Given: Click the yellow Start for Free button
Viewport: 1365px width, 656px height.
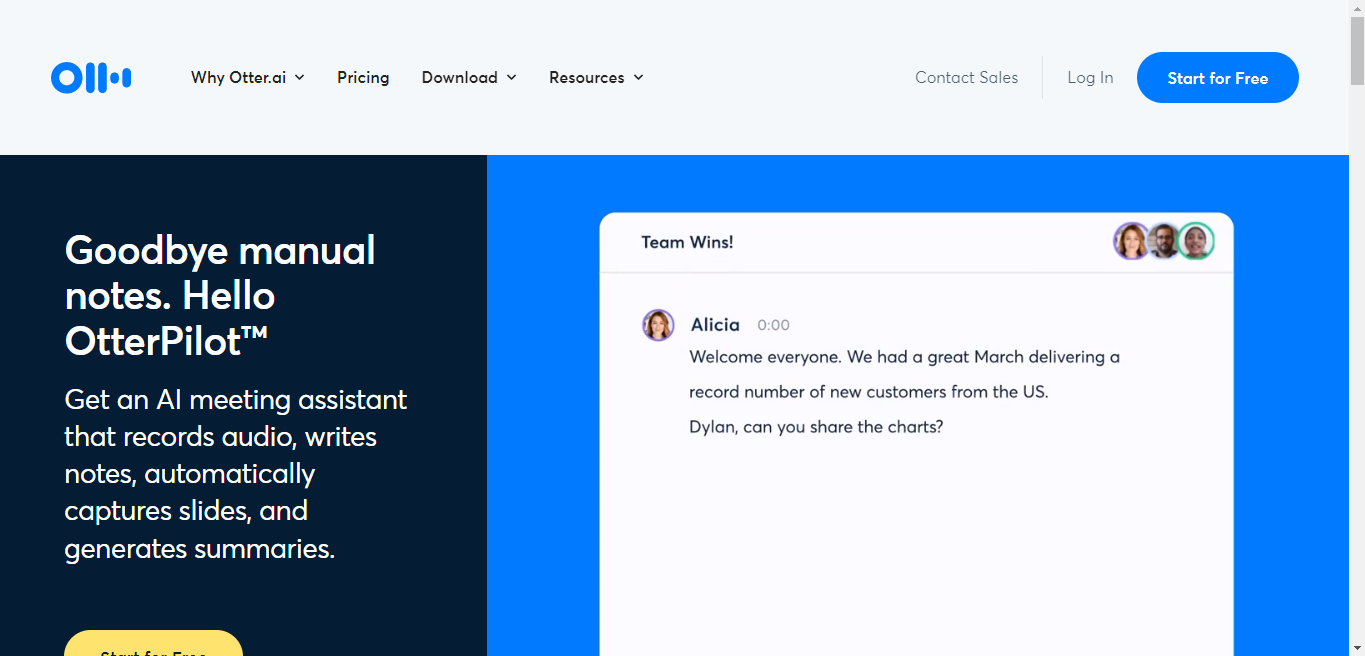Looking at the screenshot, I should [x=153, y=645].
